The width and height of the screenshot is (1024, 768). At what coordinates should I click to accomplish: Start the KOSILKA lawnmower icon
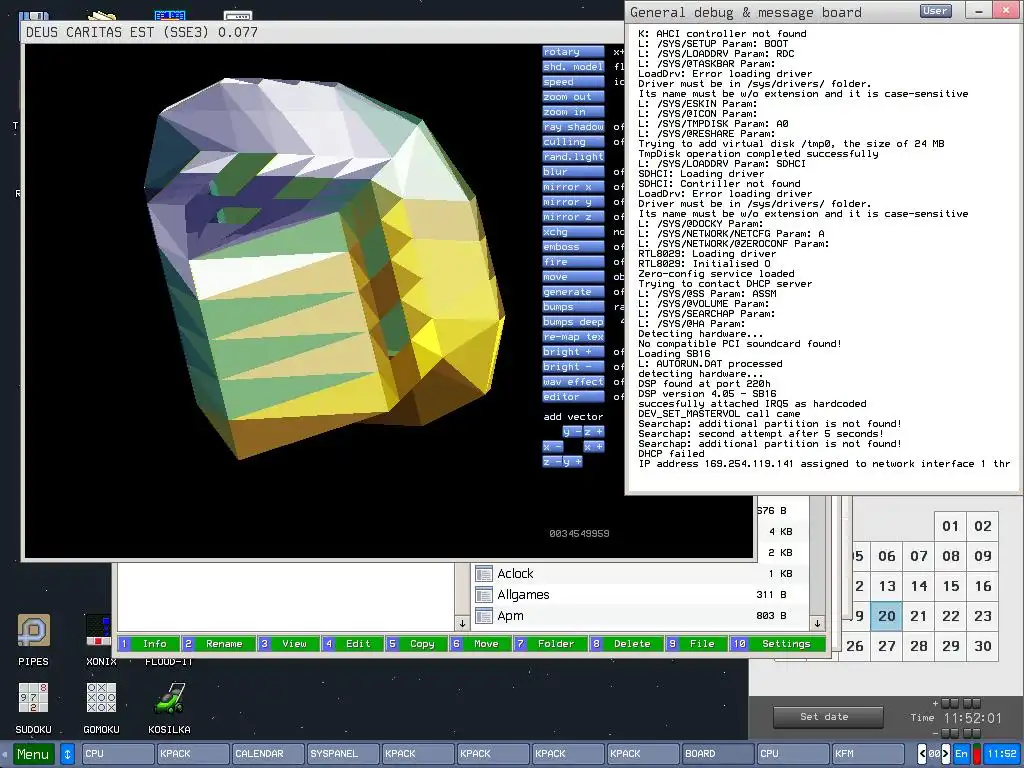(169, 697)
